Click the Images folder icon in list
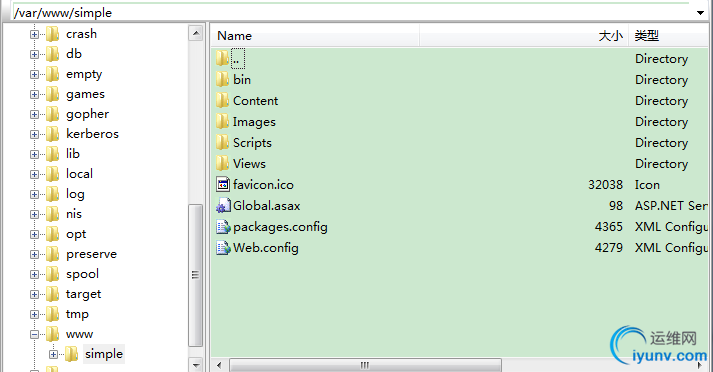This screenshot has width=713, height=372. (x=222, y=121)
